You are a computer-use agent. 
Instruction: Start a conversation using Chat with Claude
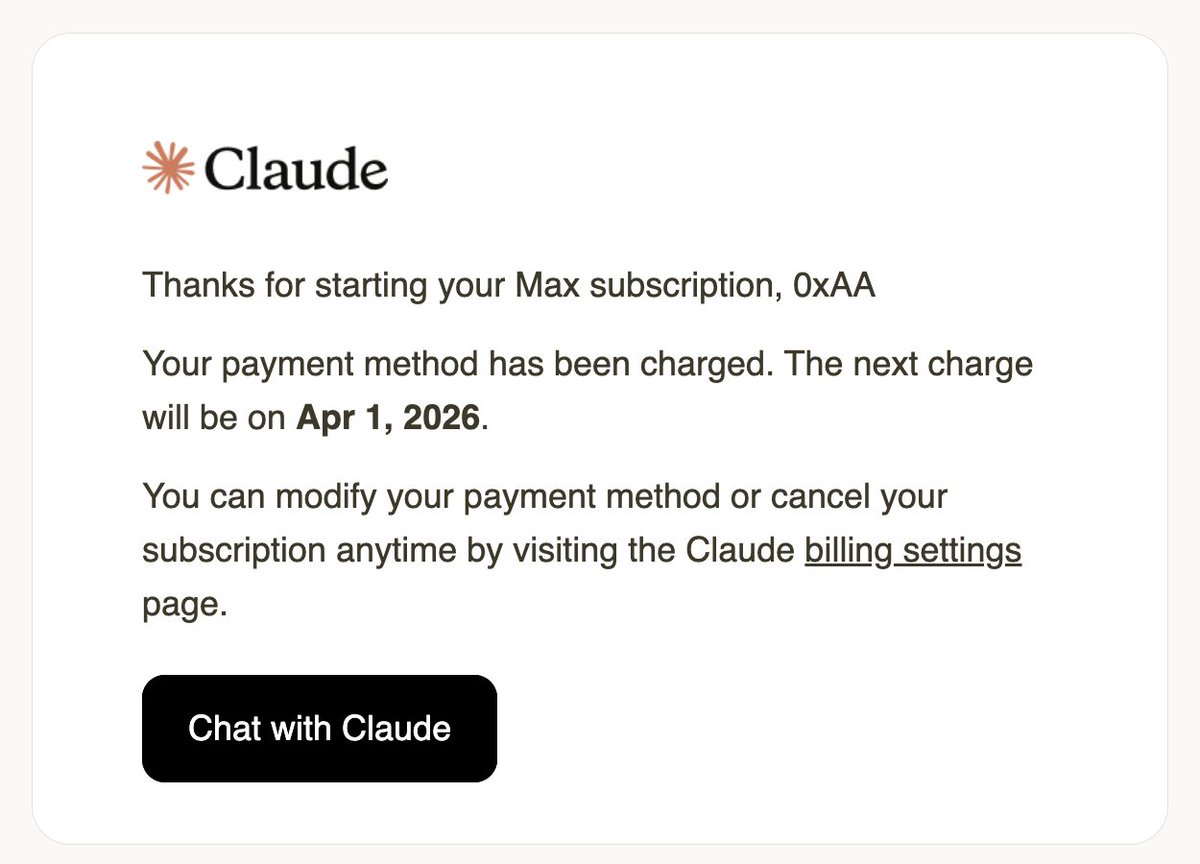coord(319,728)
